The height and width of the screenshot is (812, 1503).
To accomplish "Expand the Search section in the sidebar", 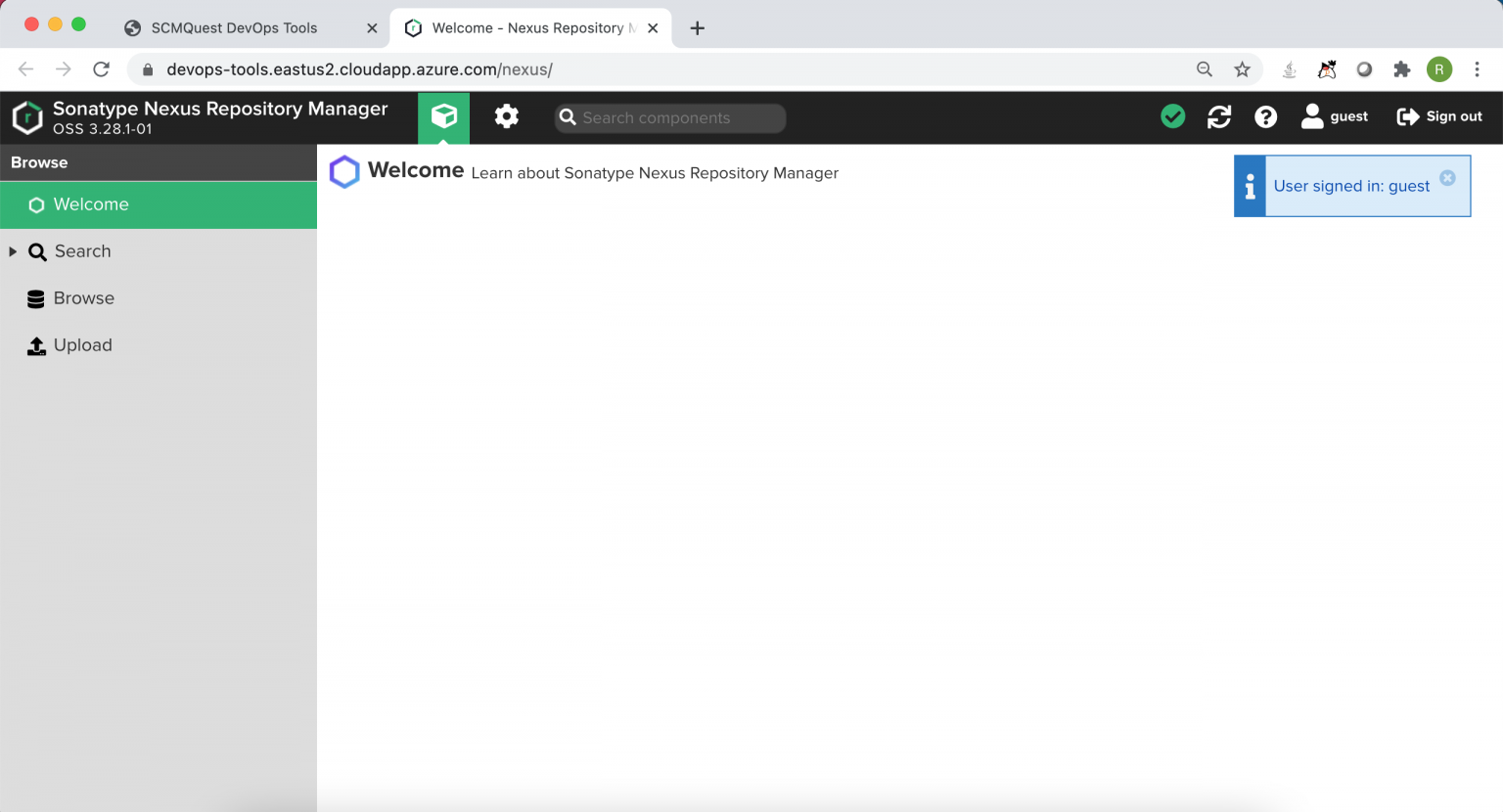I will [x=13, y=251].
